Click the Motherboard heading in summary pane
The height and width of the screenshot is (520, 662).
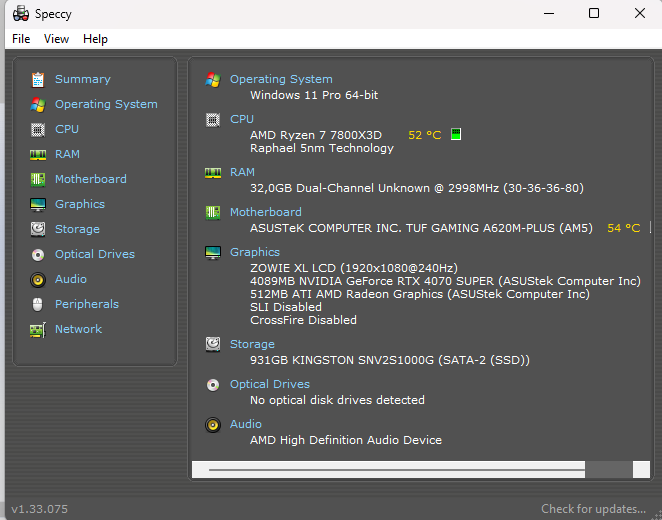click(266, 212)
